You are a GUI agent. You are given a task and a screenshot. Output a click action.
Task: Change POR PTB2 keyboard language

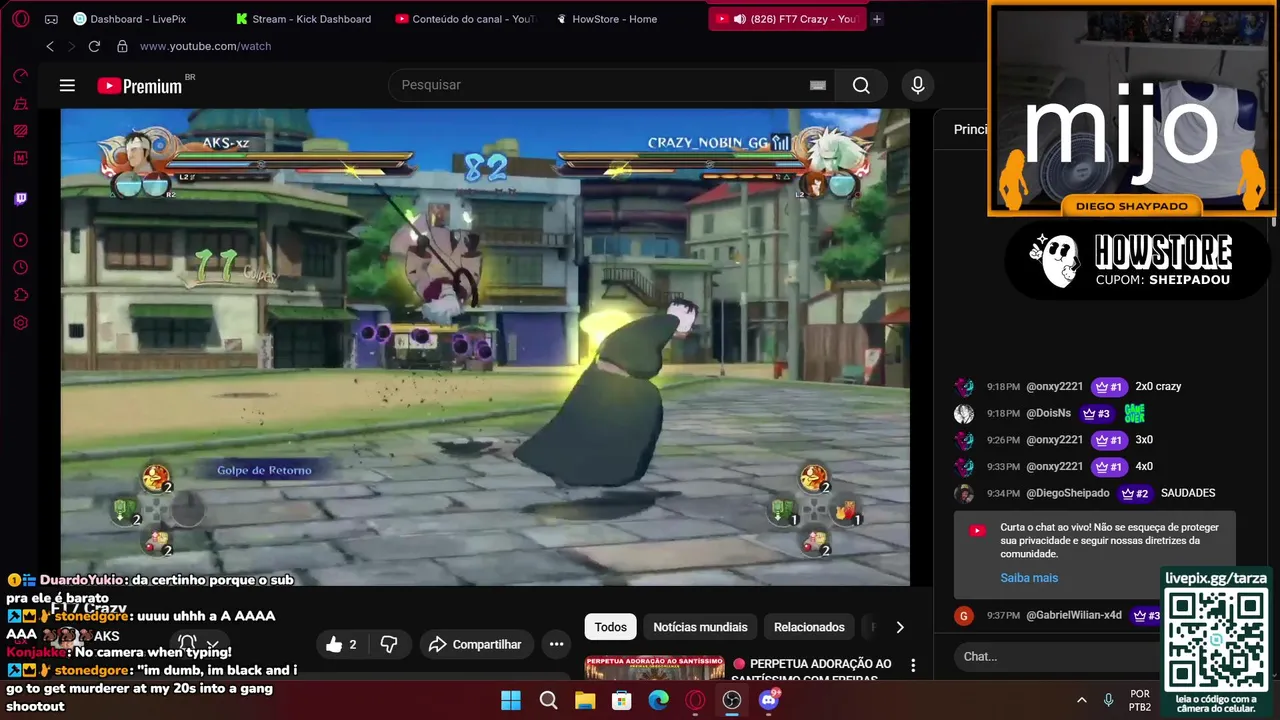click(x=1140, y=700)
